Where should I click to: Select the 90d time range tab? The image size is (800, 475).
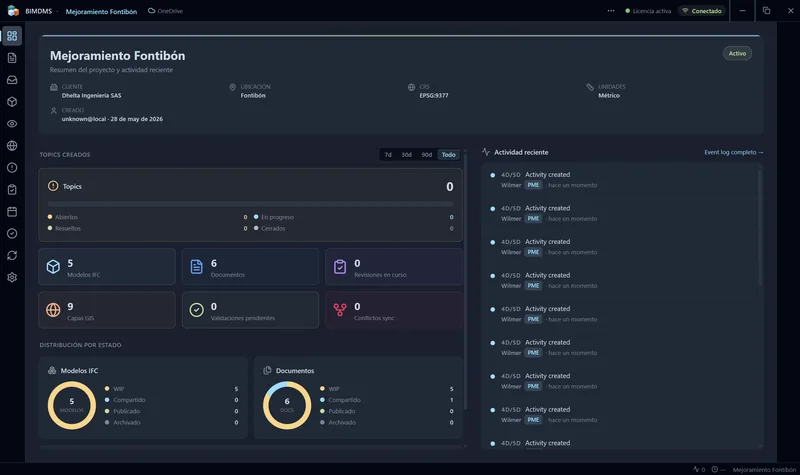pyautogui.click(x=427, y=155)
